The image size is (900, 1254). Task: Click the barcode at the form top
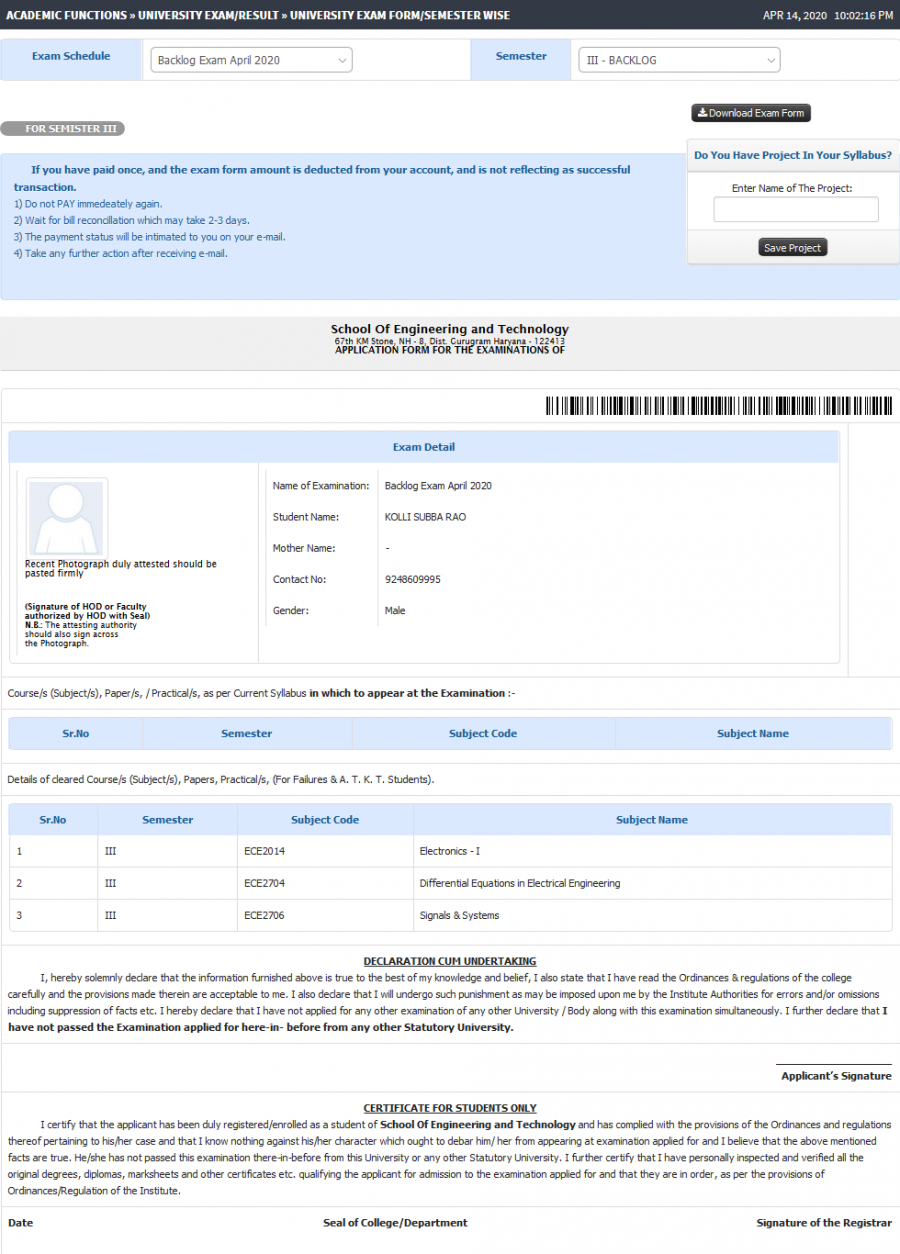(x=718, y=406)
